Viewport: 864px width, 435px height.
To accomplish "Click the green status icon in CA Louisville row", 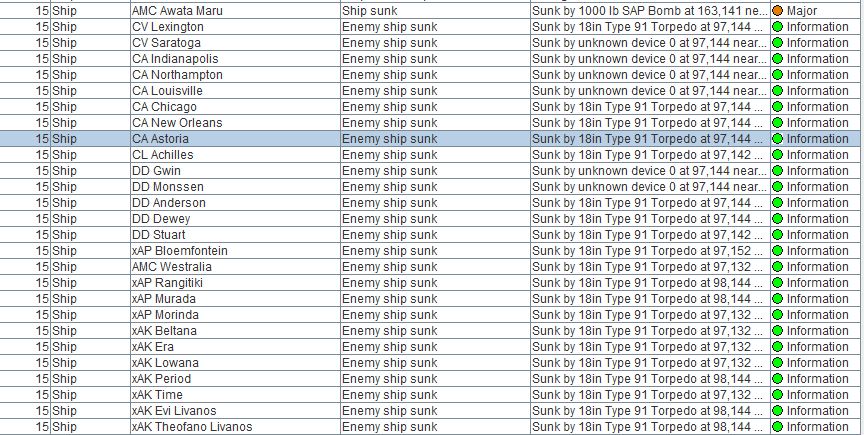I will (x=777, y=90).
